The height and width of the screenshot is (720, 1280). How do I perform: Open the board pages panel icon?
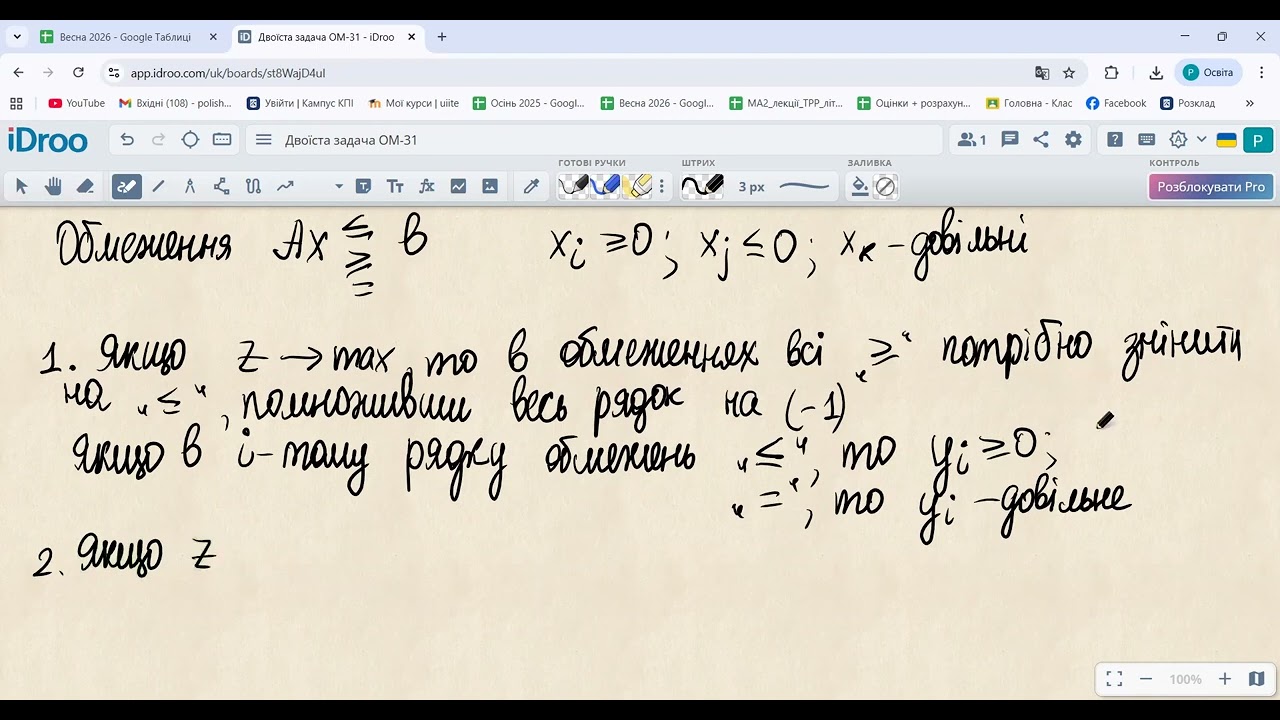click(222, 140)
